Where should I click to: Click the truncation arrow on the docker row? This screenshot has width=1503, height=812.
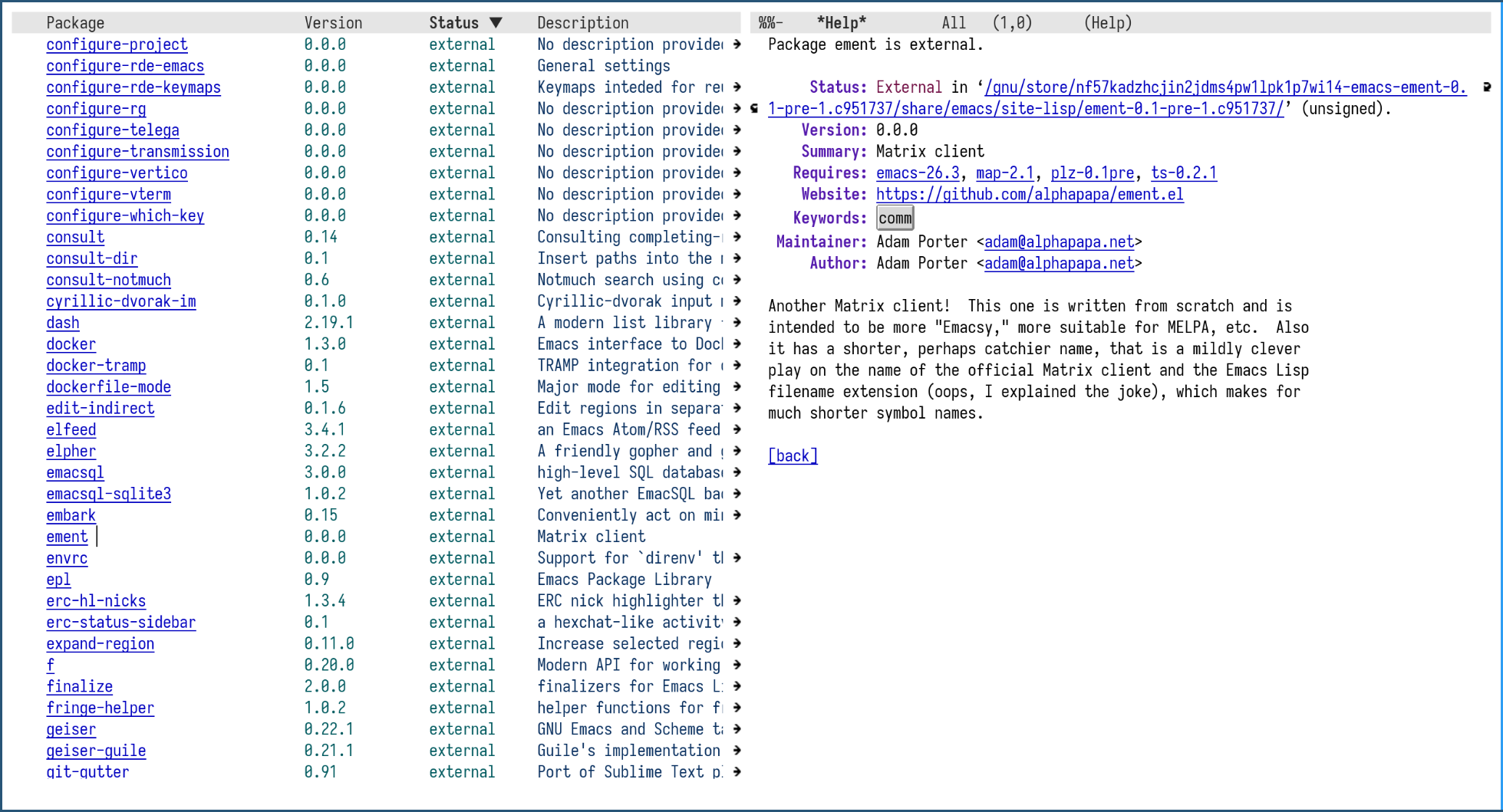point(737,344)
